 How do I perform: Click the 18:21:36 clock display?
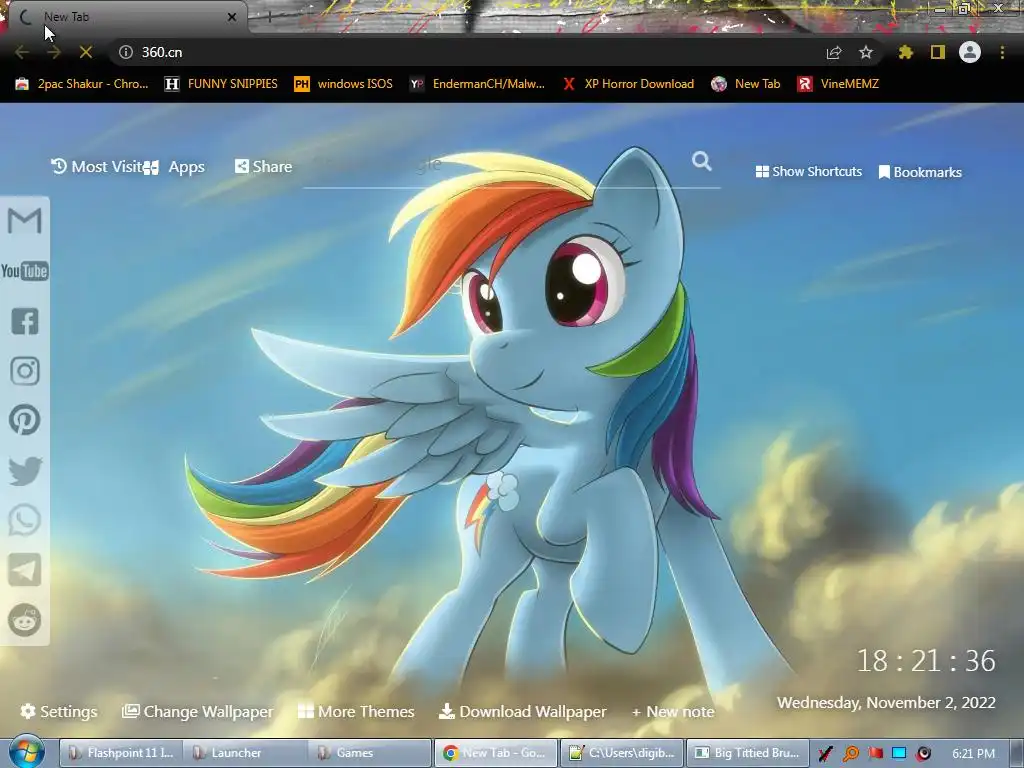[x=926, y=661]
